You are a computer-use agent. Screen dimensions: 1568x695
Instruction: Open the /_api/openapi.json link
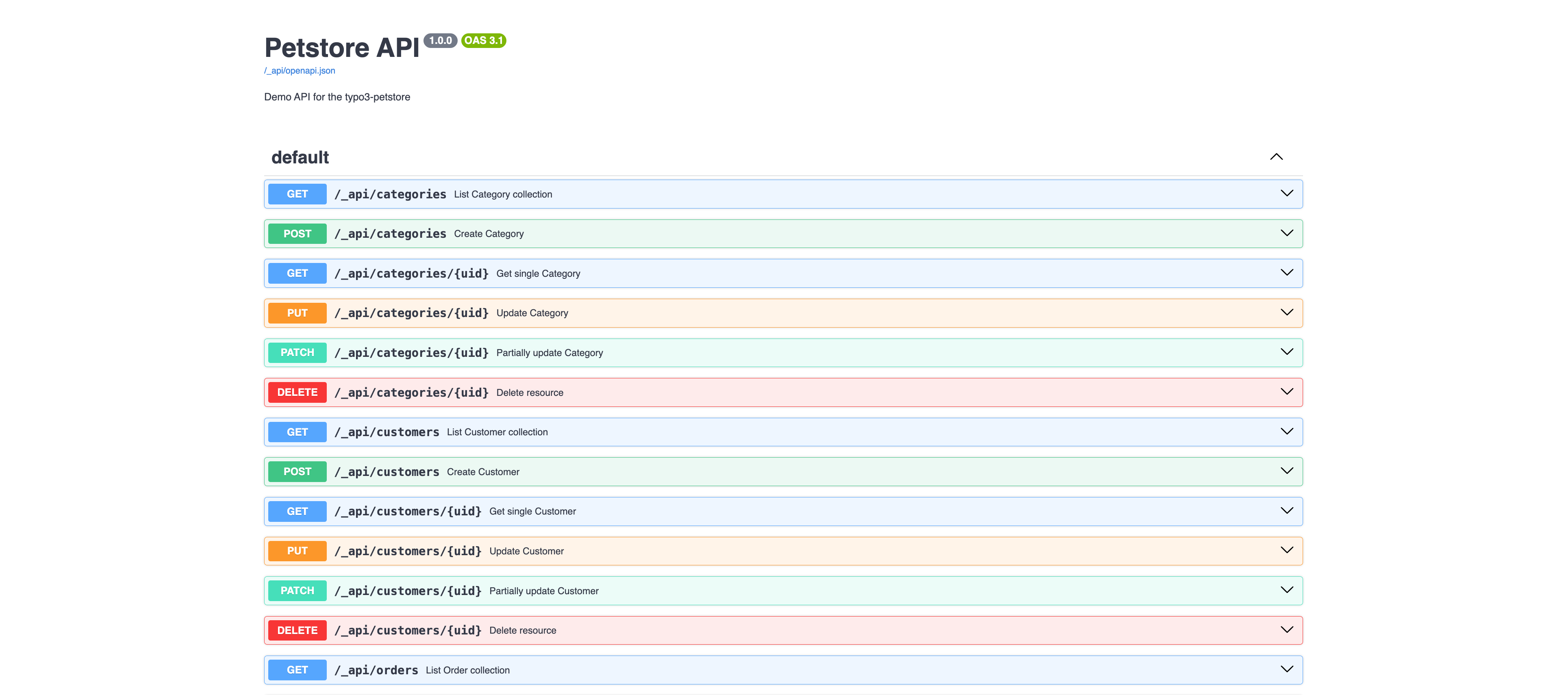click(x=300, y=71)
